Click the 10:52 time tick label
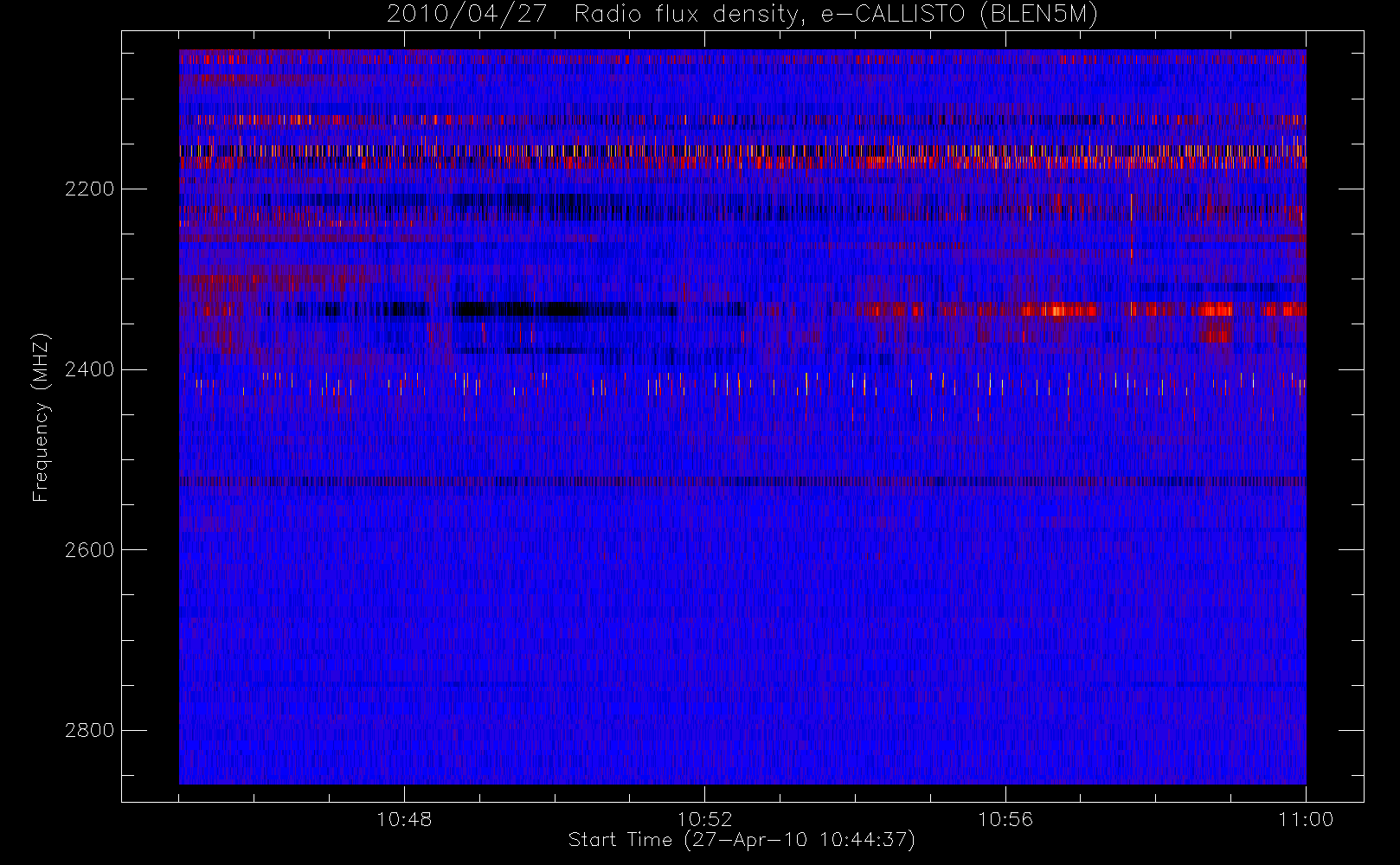This screenshot has width=1400, height=865. (704, 819)
